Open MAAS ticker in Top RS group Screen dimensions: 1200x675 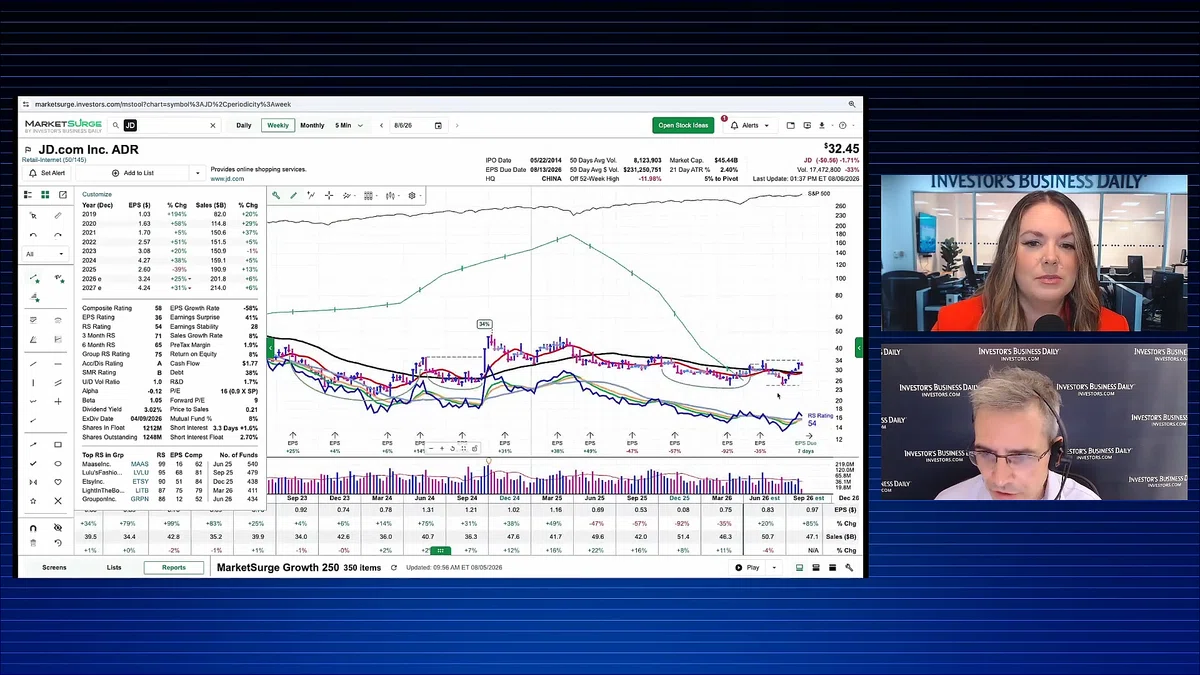click(139, 464)
